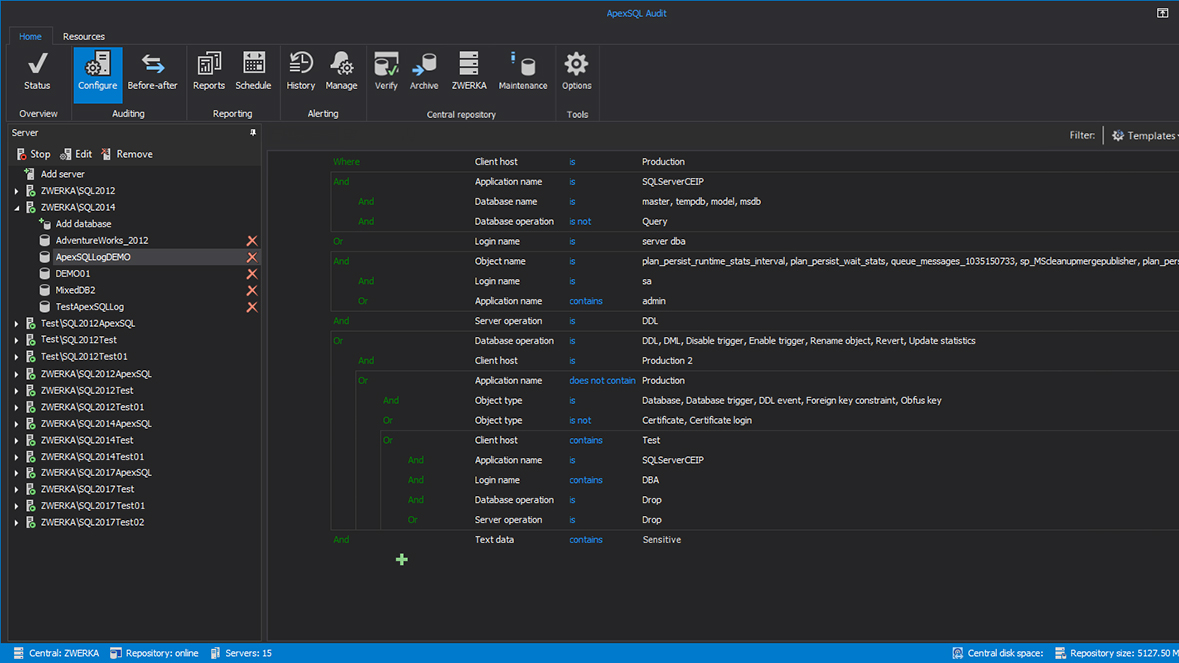The height and width of the screenshot is (663, 1179).
Task: Click the Central: ZWERKA status icon
Action: (x=19, y=653)
